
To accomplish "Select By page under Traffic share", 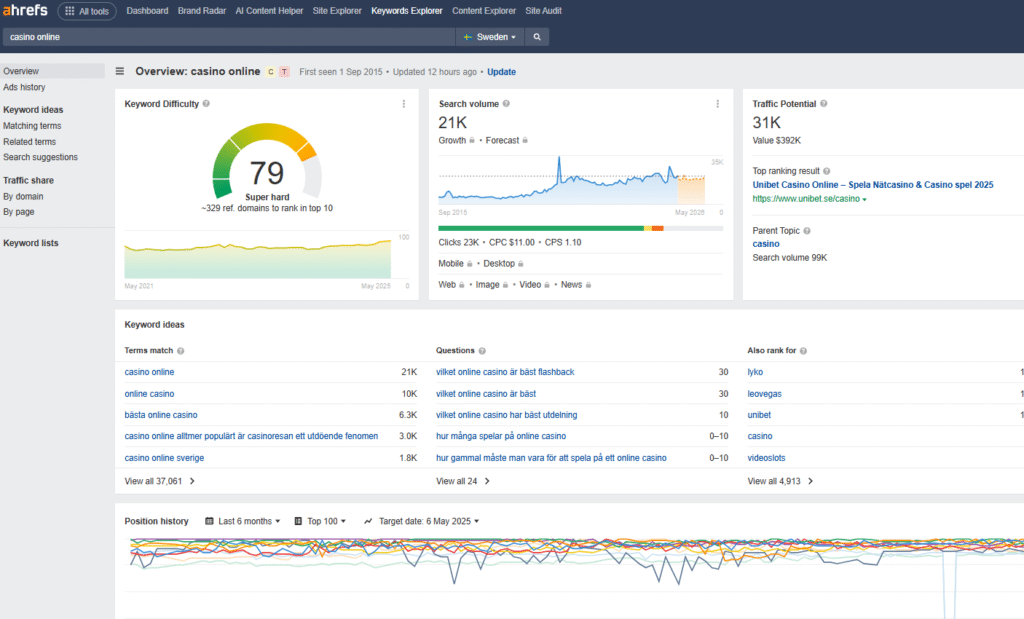I will pyautogui.click(x=19, y=212).
